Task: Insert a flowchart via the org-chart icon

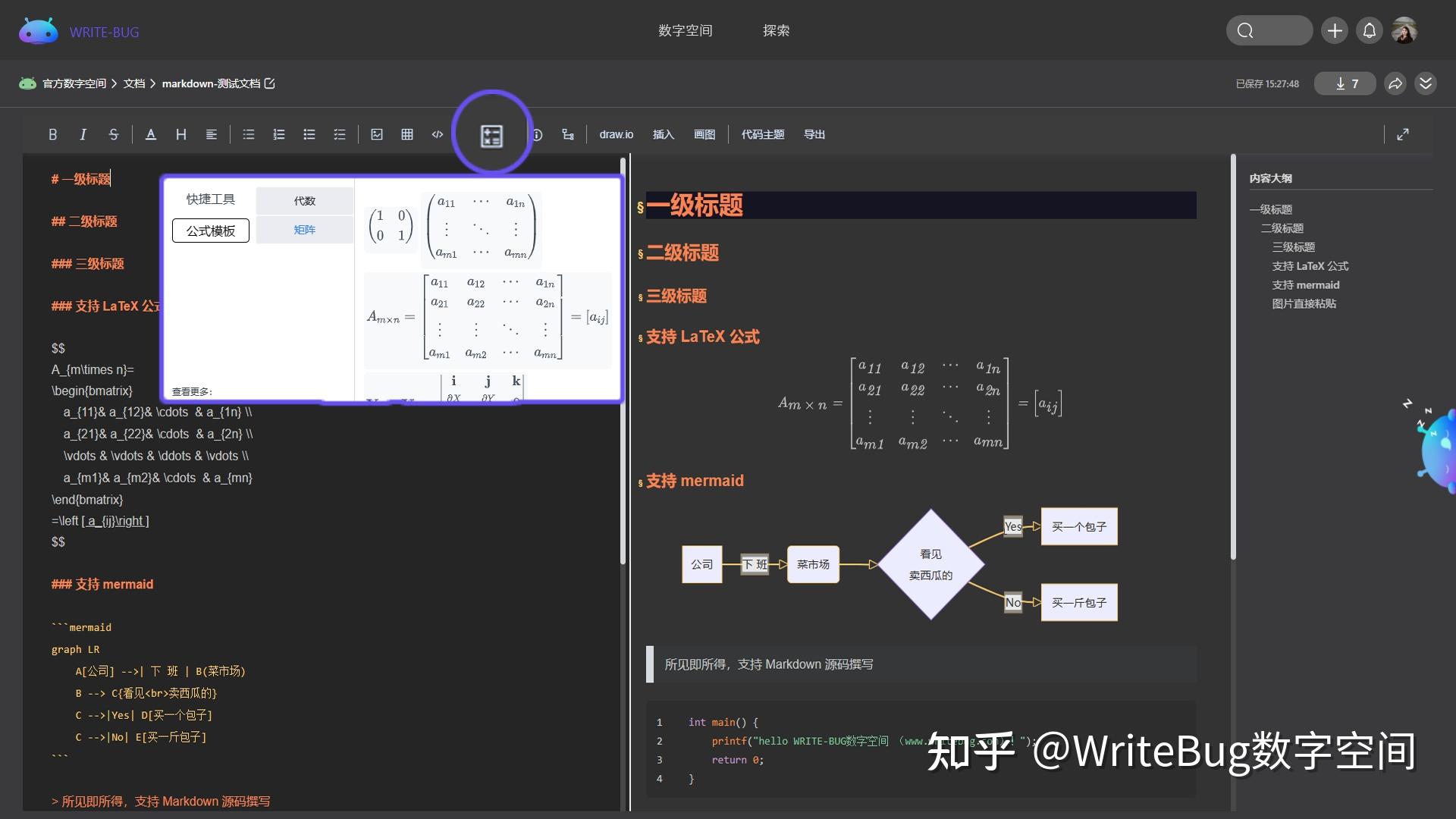Action: [568, 134]
